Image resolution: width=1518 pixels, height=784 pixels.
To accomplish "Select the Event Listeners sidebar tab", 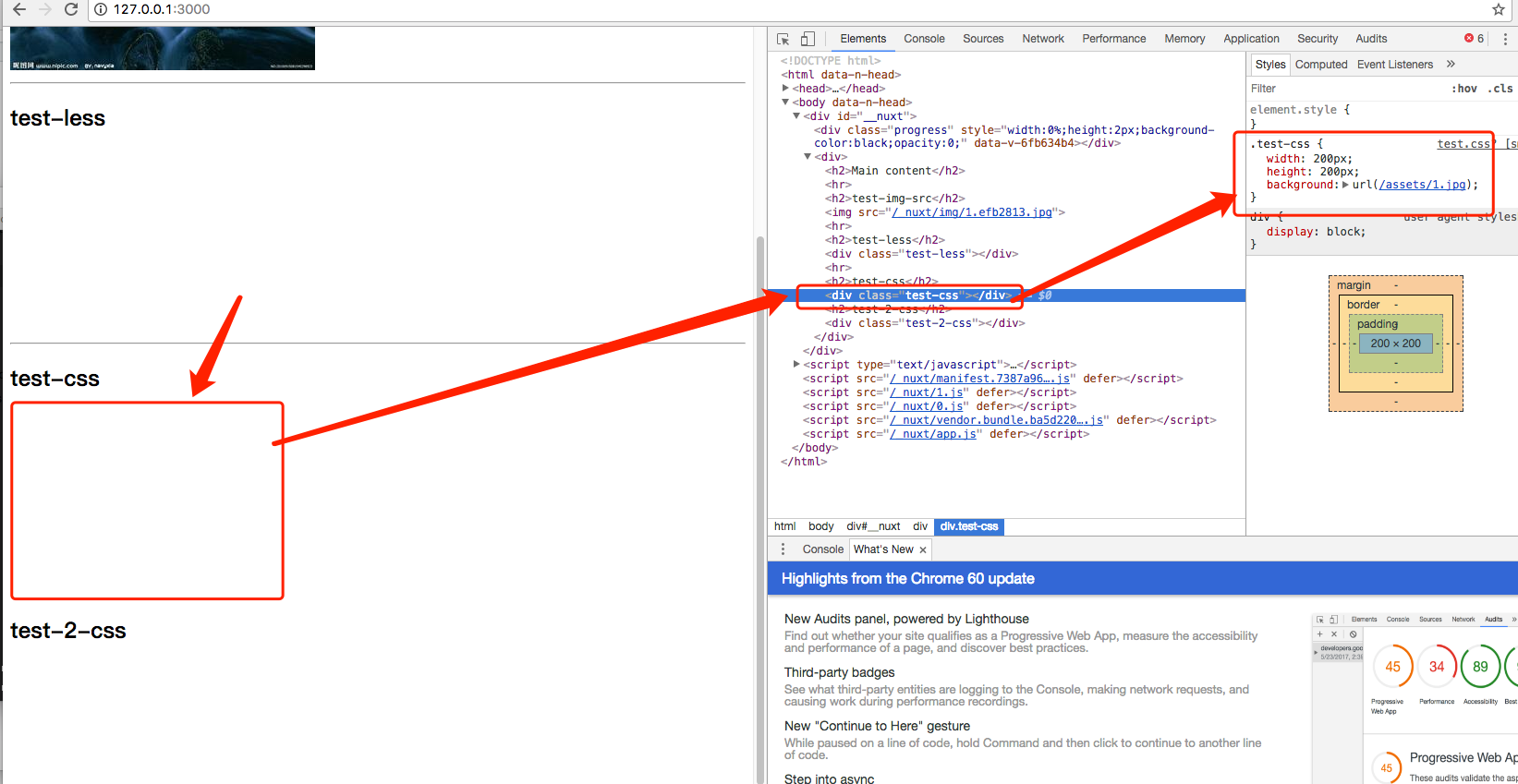I will pyautogui.click(x=1395, y=64).
